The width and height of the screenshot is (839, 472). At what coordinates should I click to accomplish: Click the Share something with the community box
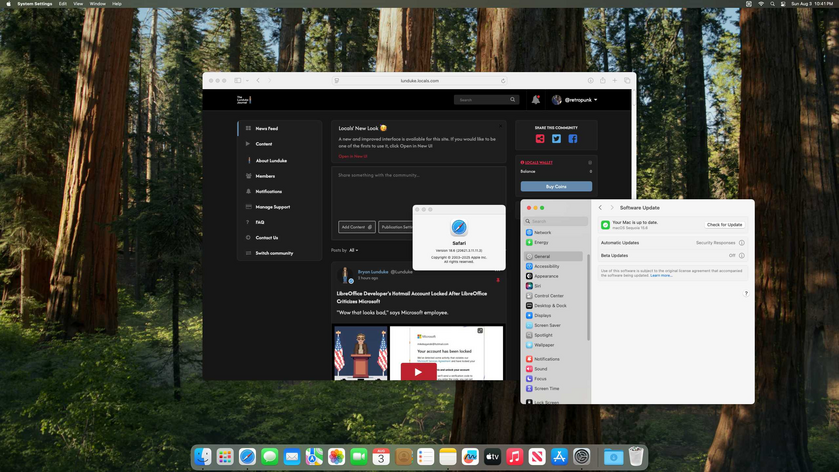point(418,192)
